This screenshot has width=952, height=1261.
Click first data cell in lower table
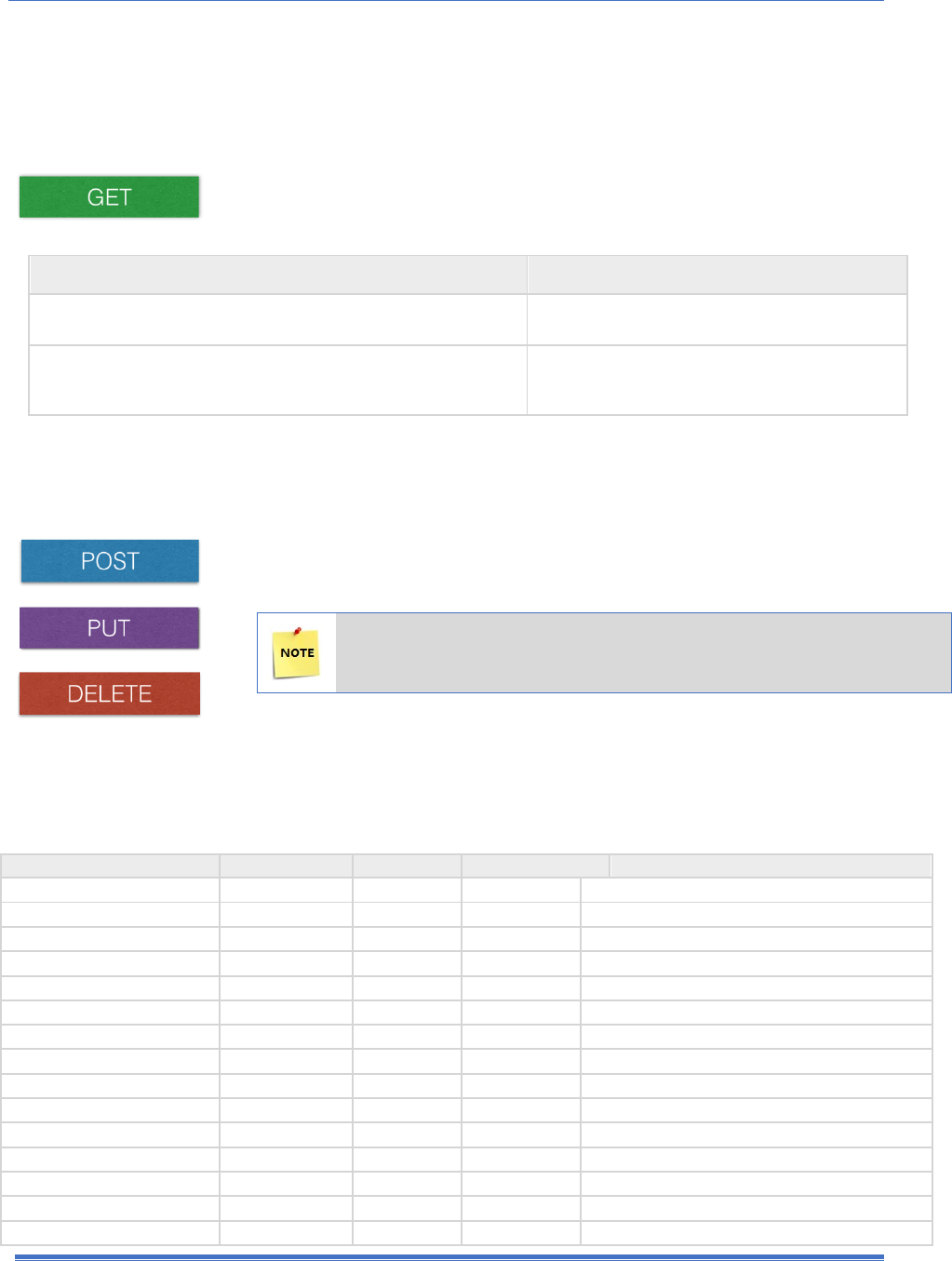[110, 890]
